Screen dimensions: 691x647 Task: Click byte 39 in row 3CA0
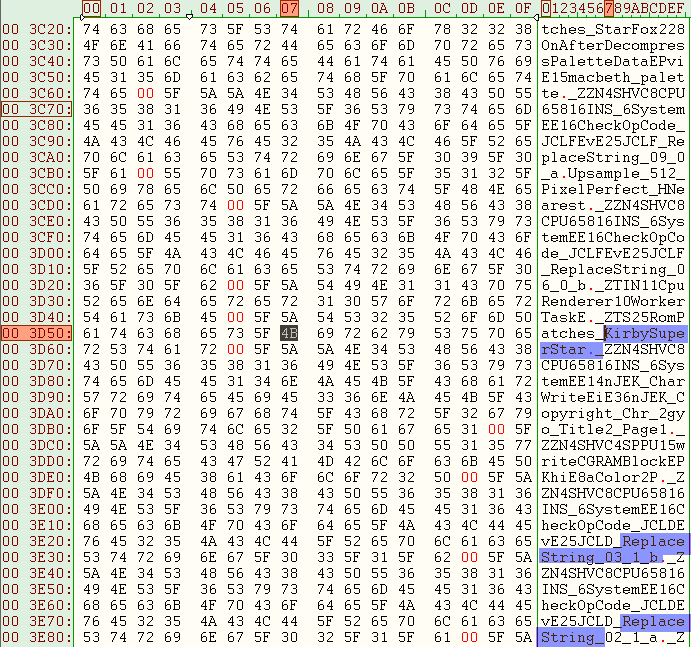click(x=469, y=157)
